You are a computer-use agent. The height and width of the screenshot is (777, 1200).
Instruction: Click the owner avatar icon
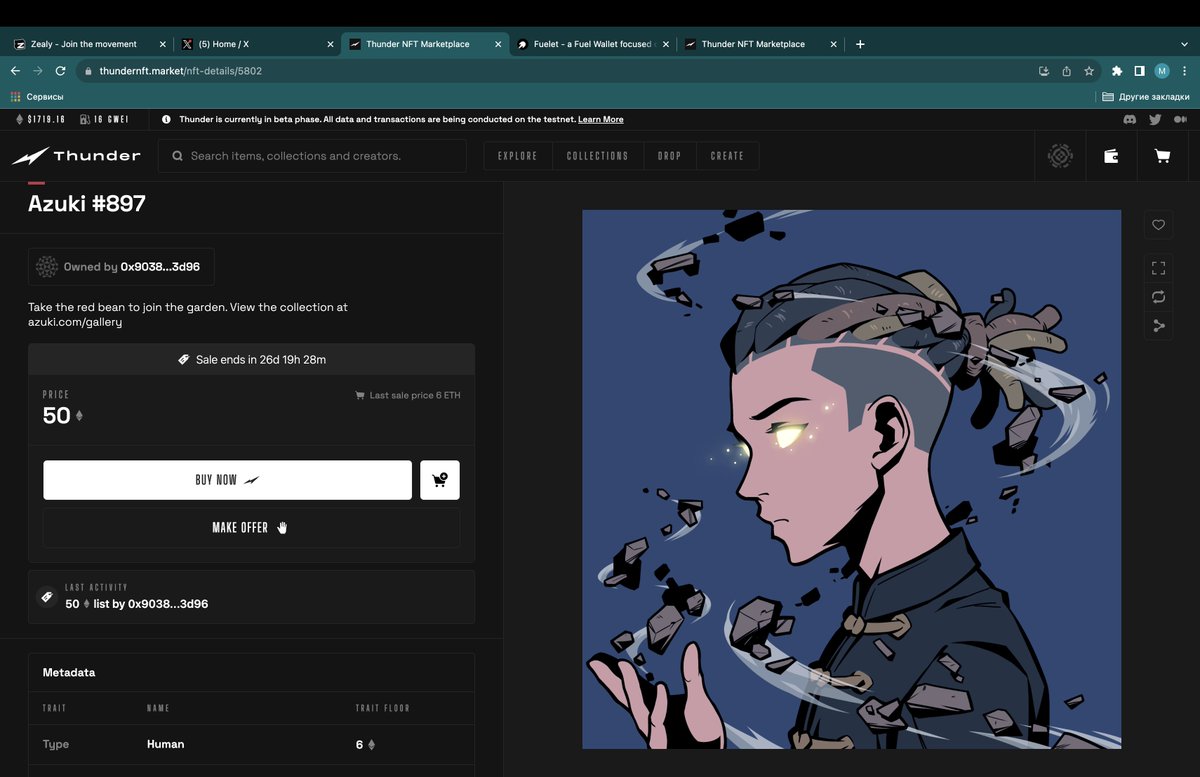coord(47,267)
